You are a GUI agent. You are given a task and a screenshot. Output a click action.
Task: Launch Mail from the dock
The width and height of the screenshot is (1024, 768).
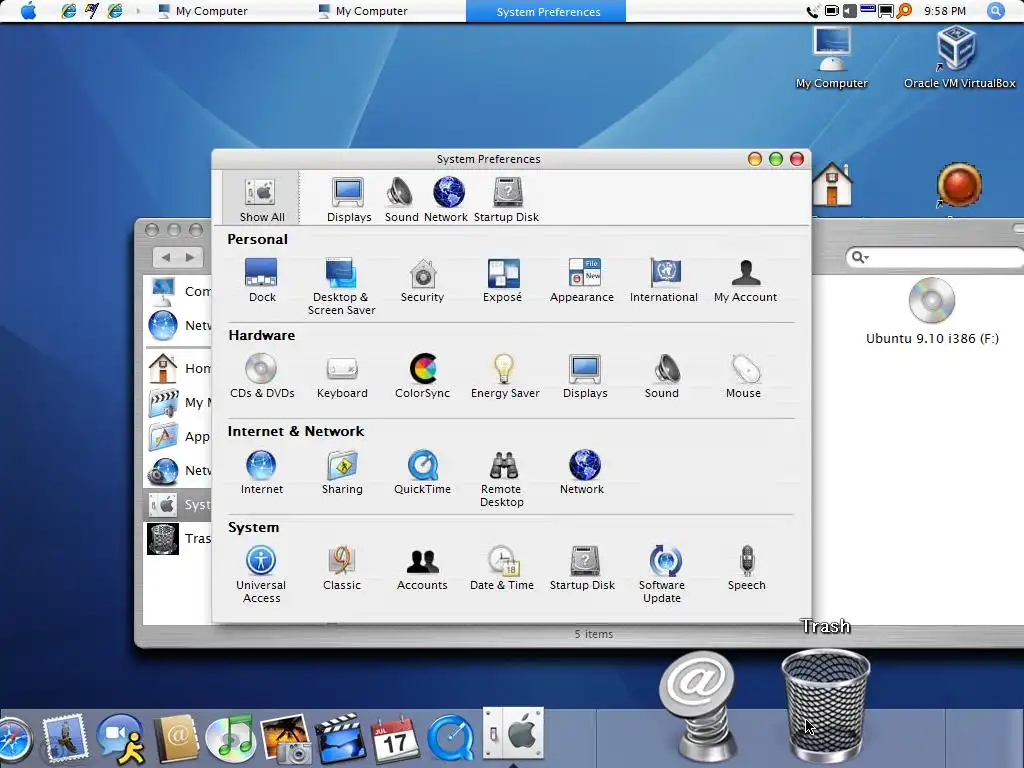click(x=65, y=739)
